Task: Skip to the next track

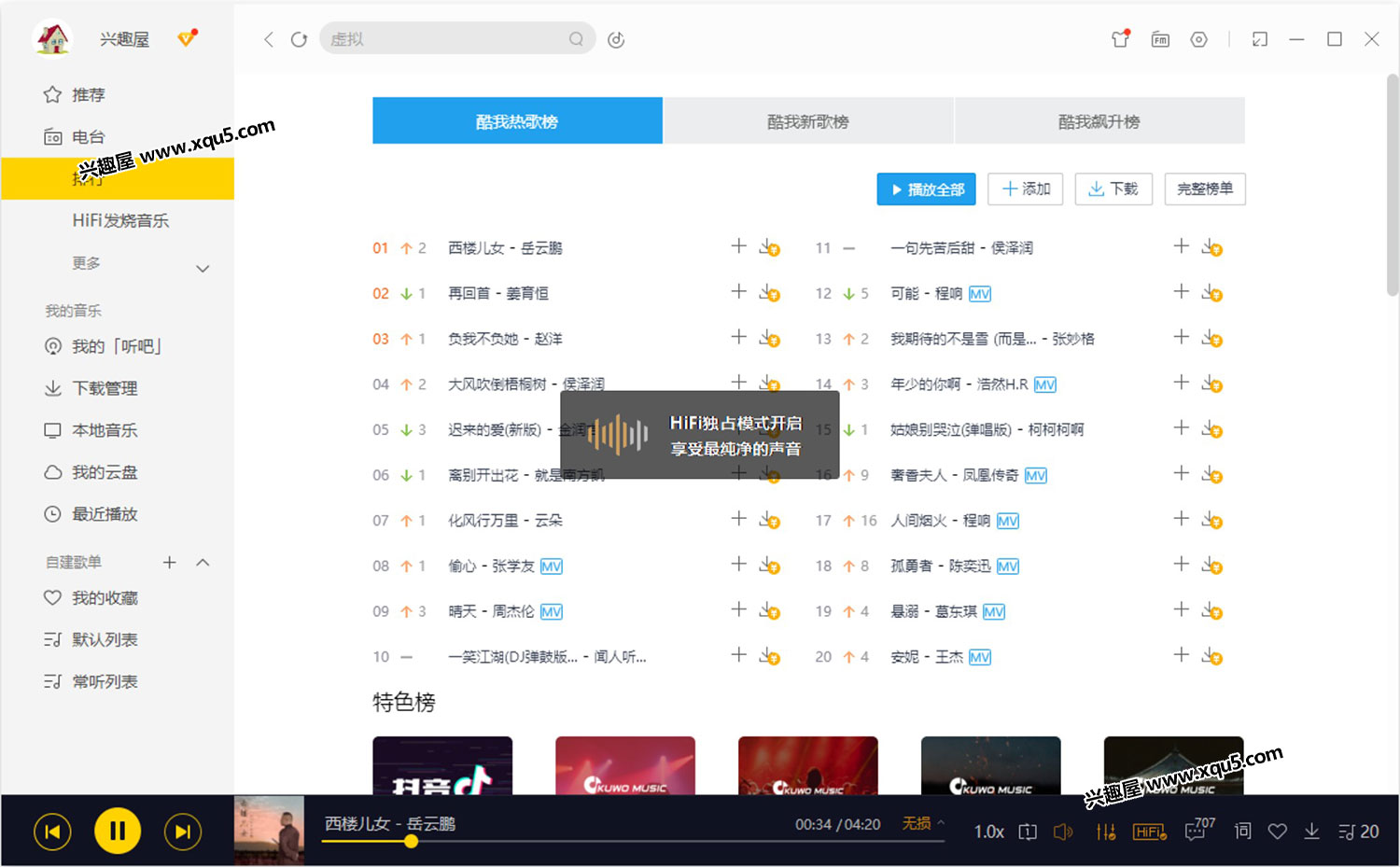Action: [x=183, y=832]
